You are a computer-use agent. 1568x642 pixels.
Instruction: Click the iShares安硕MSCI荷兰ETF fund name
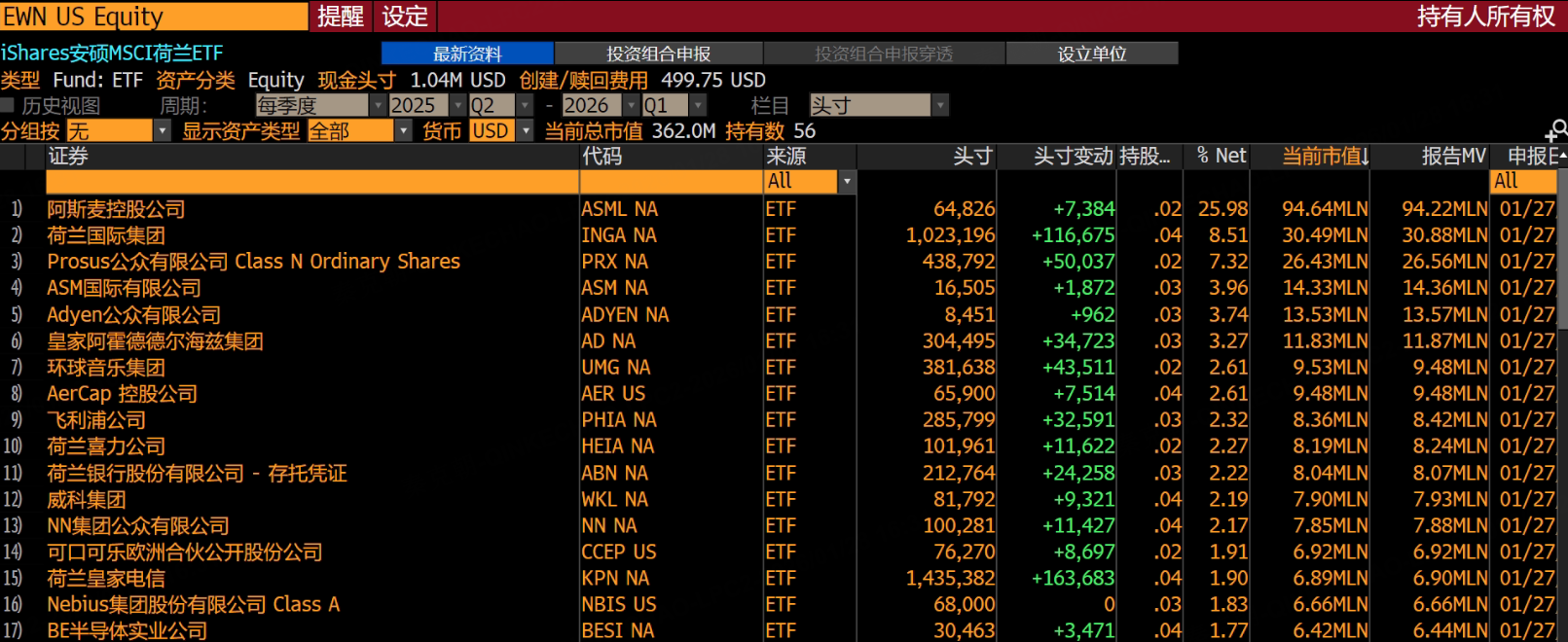pos(112,53)
